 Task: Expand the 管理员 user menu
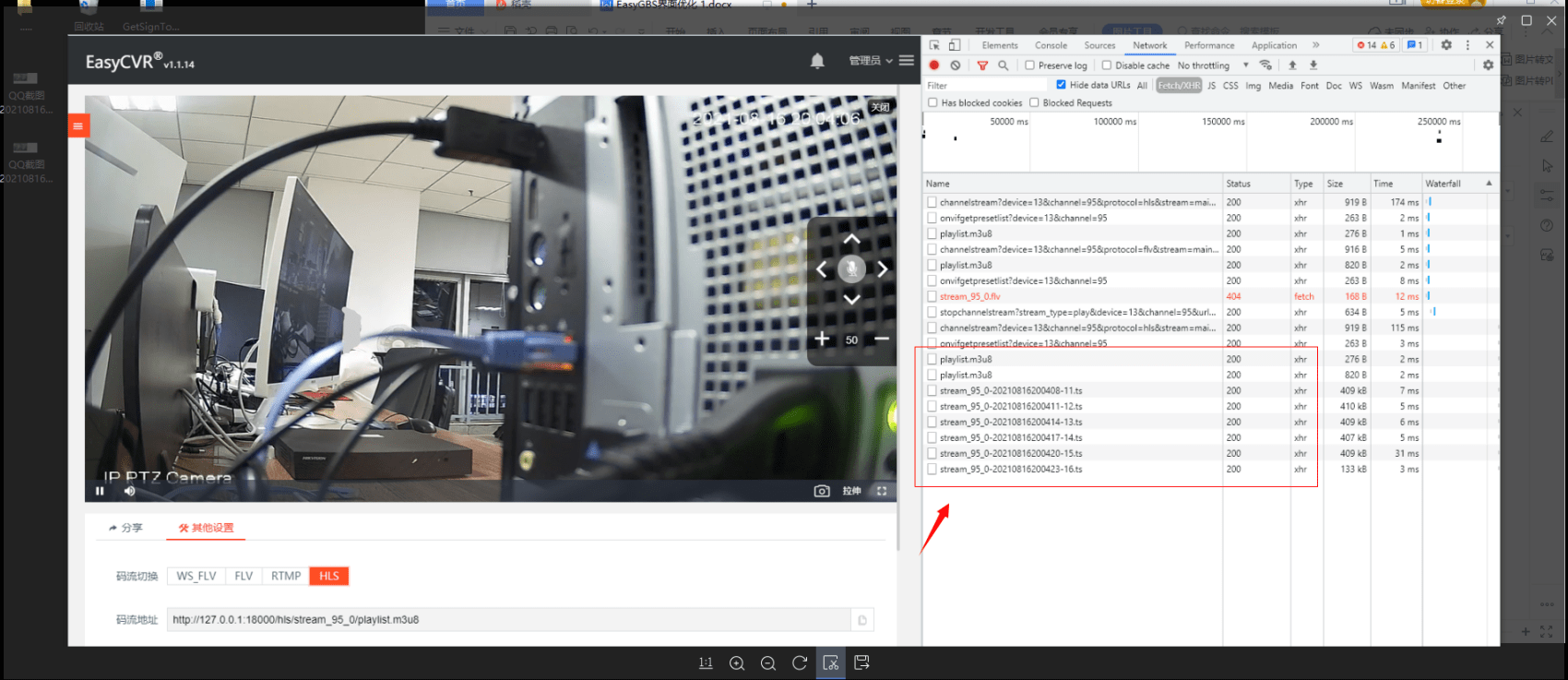870,61
